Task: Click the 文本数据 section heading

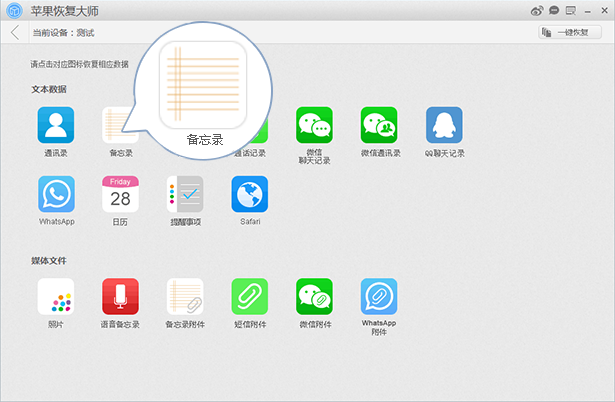Action: pos(49,89)
